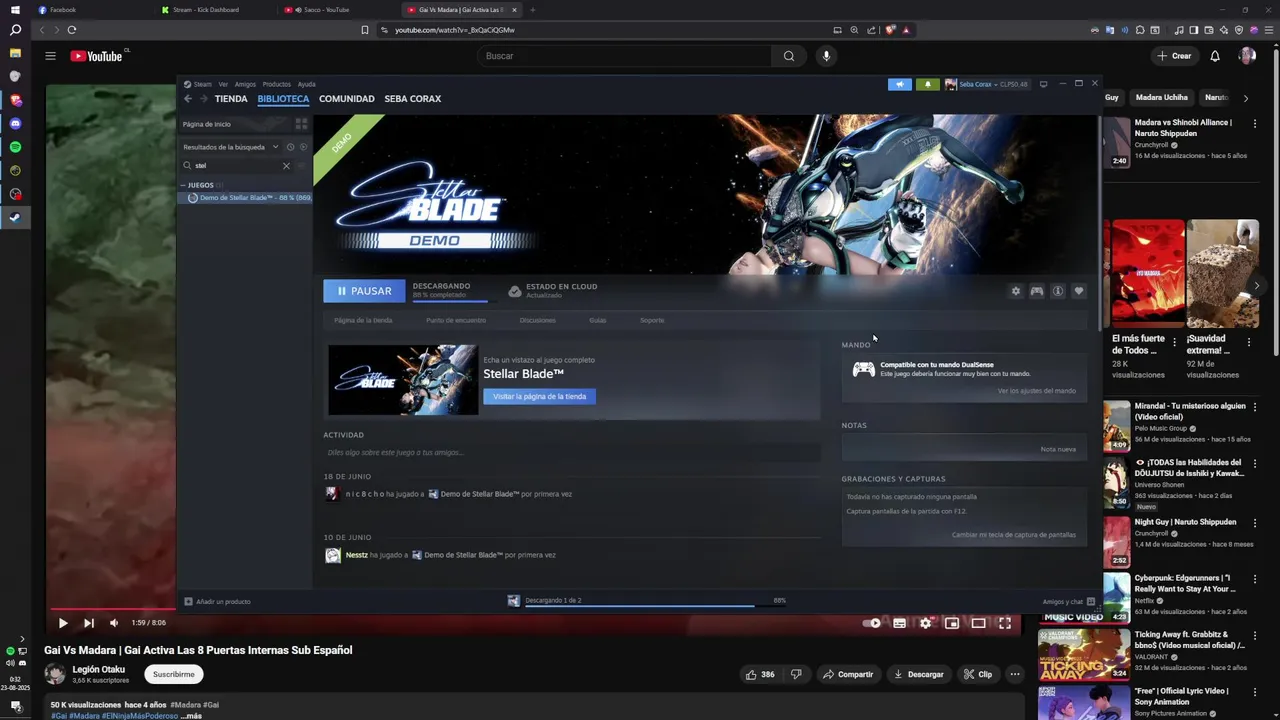Open the Productos menu in Steam
The height and width of the screenshot is (720, 1280).
[276, 84]
